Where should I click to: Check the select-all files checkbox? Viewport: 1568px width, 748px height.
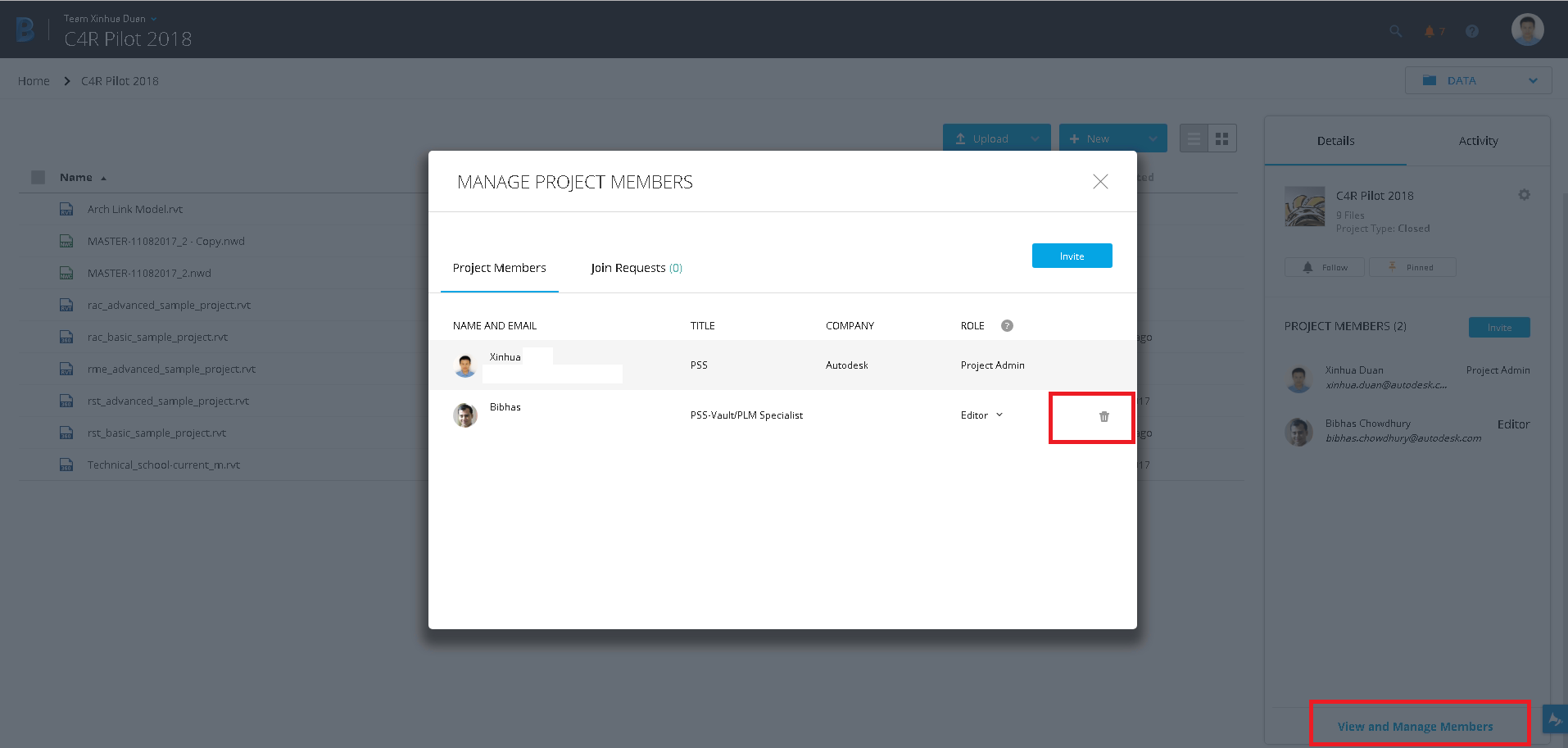click(37, 177)
